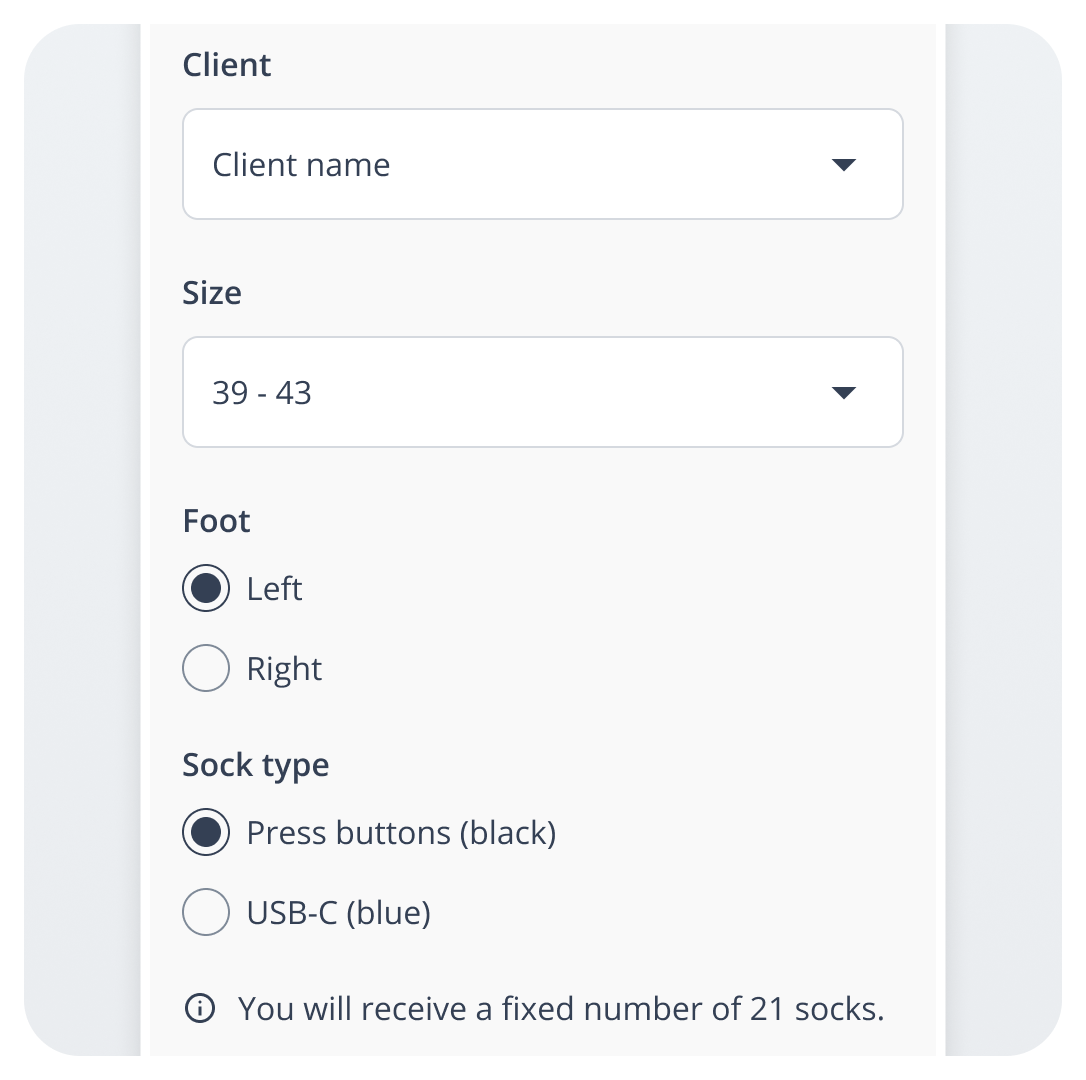Select the Left foot radio button
The height and width of the screenshot is (1080, 1086).
pyautogui.click(x=206, y=589)
